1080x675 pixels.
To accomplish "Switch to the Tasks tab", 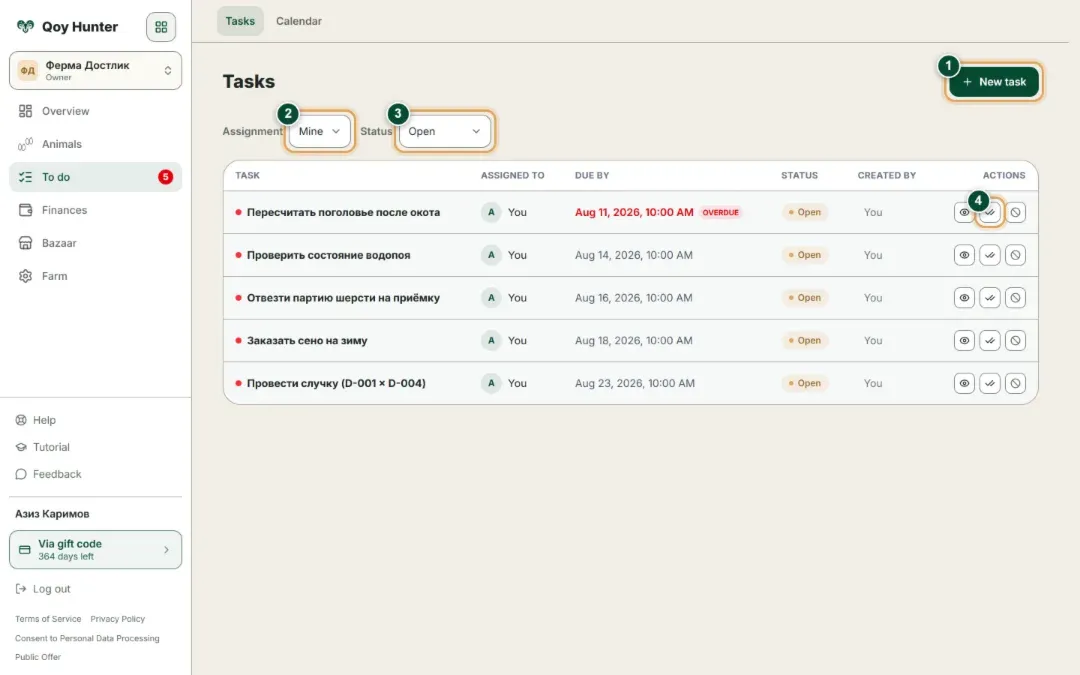I will tap(240, 21).
